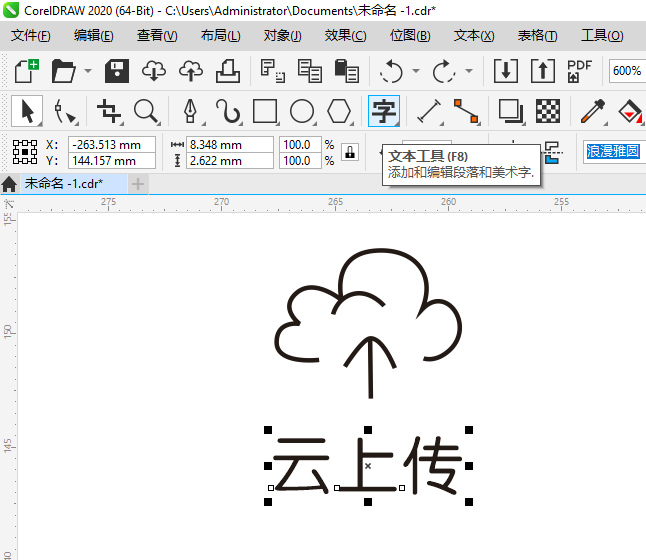Select the Zoom magnifier tool

(146, 111)
